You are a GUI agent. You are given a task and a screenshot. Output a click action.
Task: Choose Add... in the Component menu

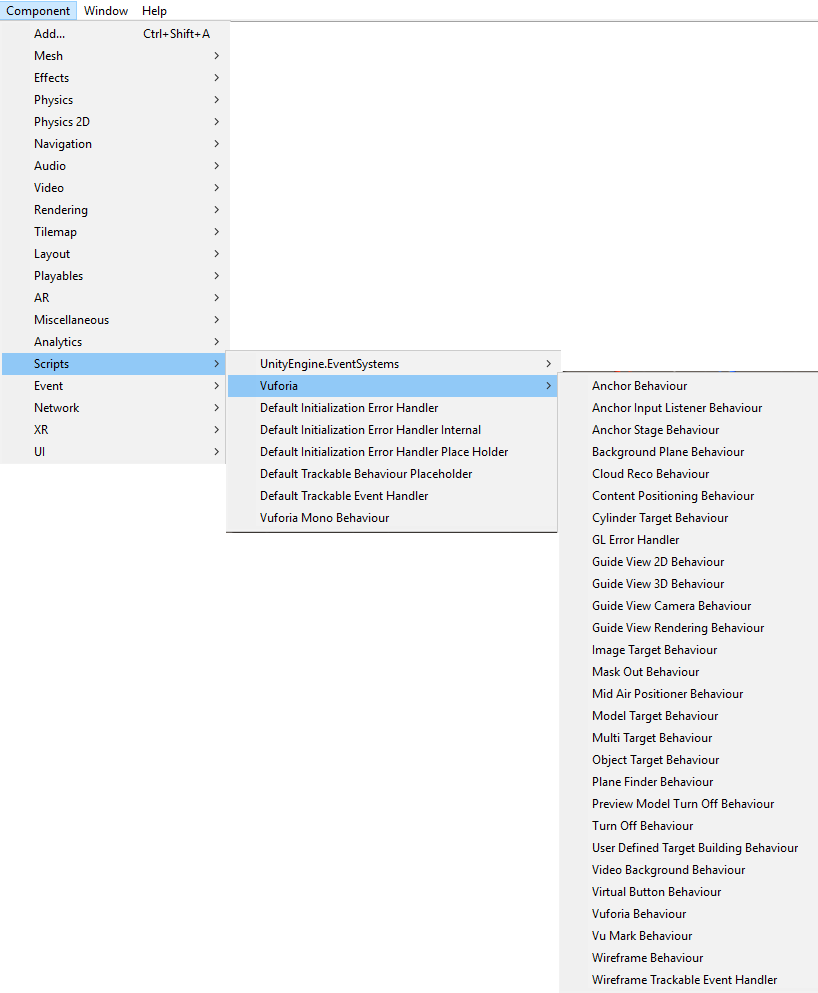point(114,34)
